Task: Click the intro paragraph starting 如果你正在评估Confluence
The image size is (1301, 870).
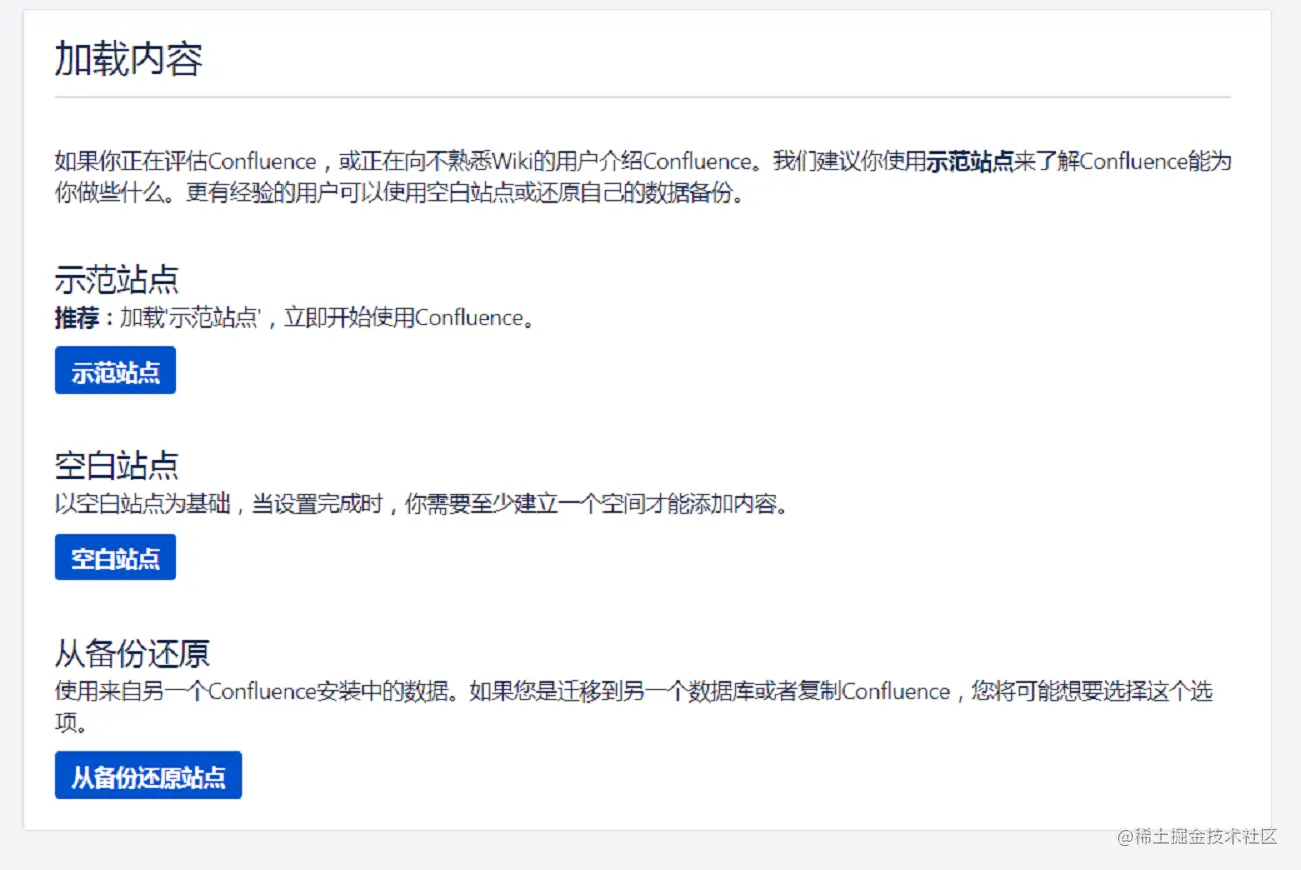Action: pos(642,176)
